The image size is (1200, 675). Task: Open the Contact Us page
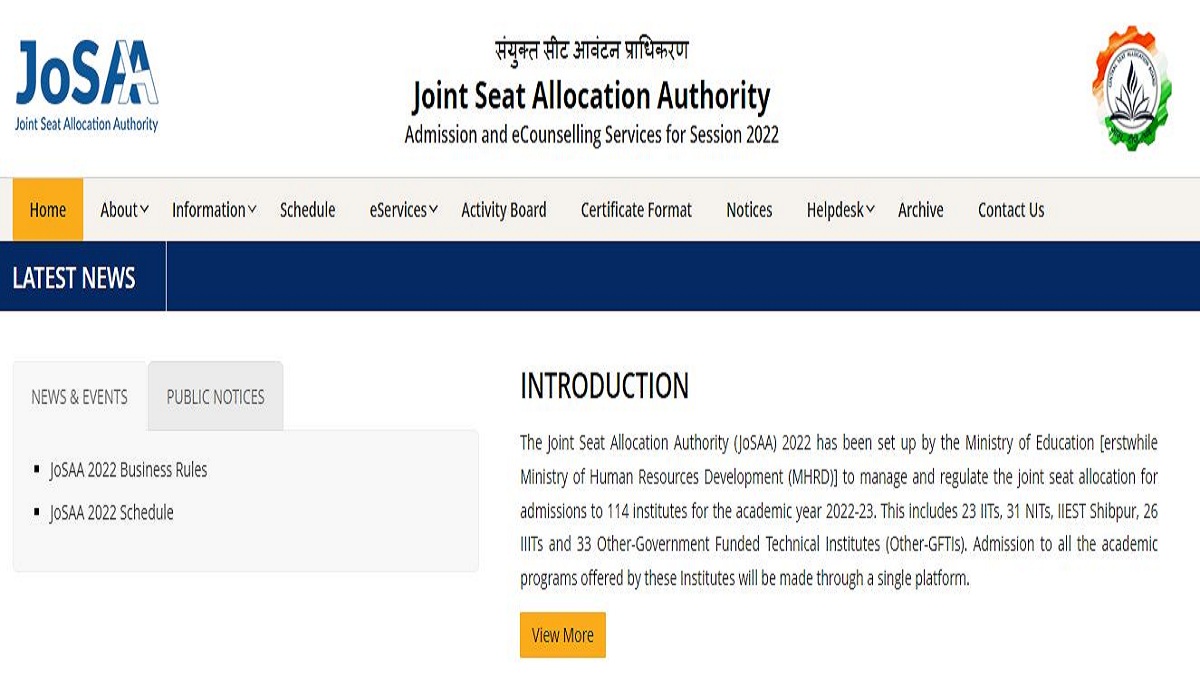click(1011, 210)
